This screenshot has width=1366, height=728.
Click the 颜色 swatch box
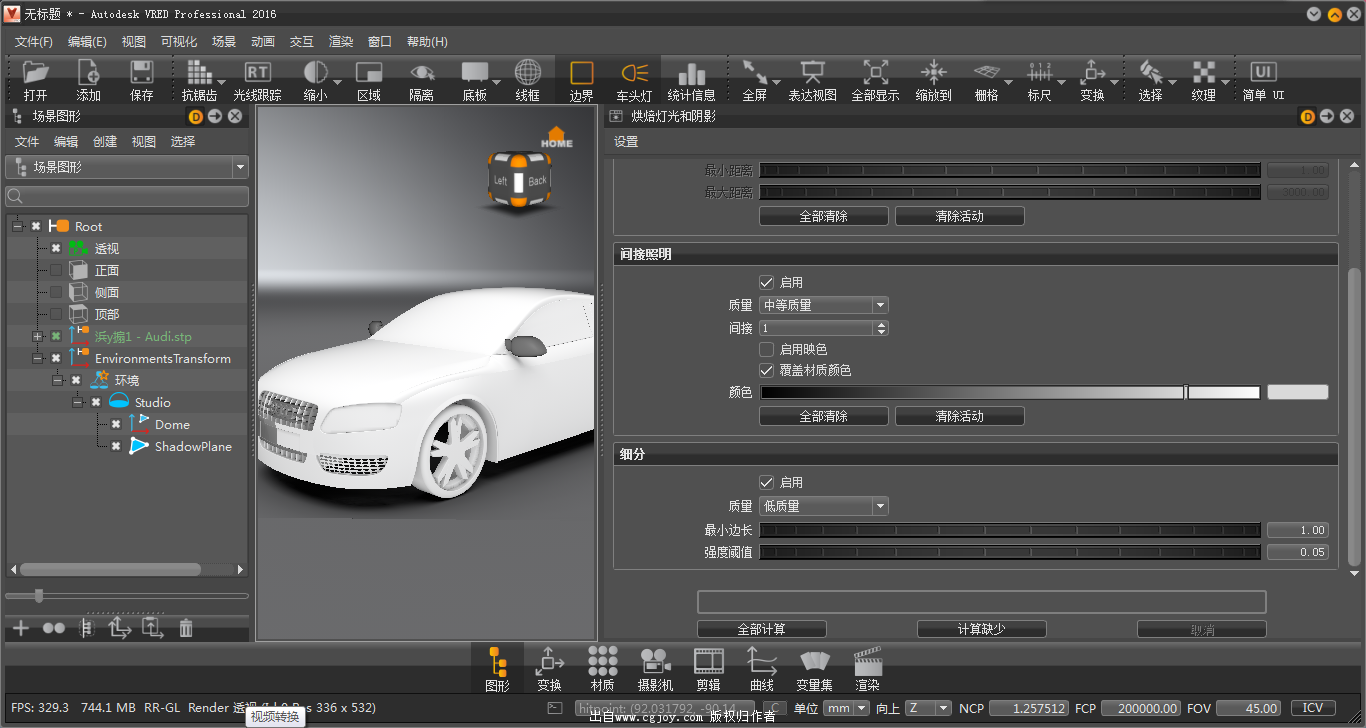pyautogui.click(x=1298, y=392)
